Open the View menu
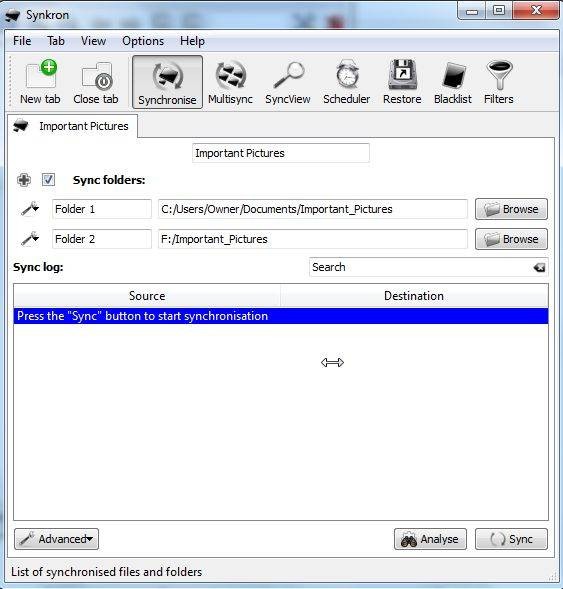Screen dimensions: 563x589 [93, 41]
